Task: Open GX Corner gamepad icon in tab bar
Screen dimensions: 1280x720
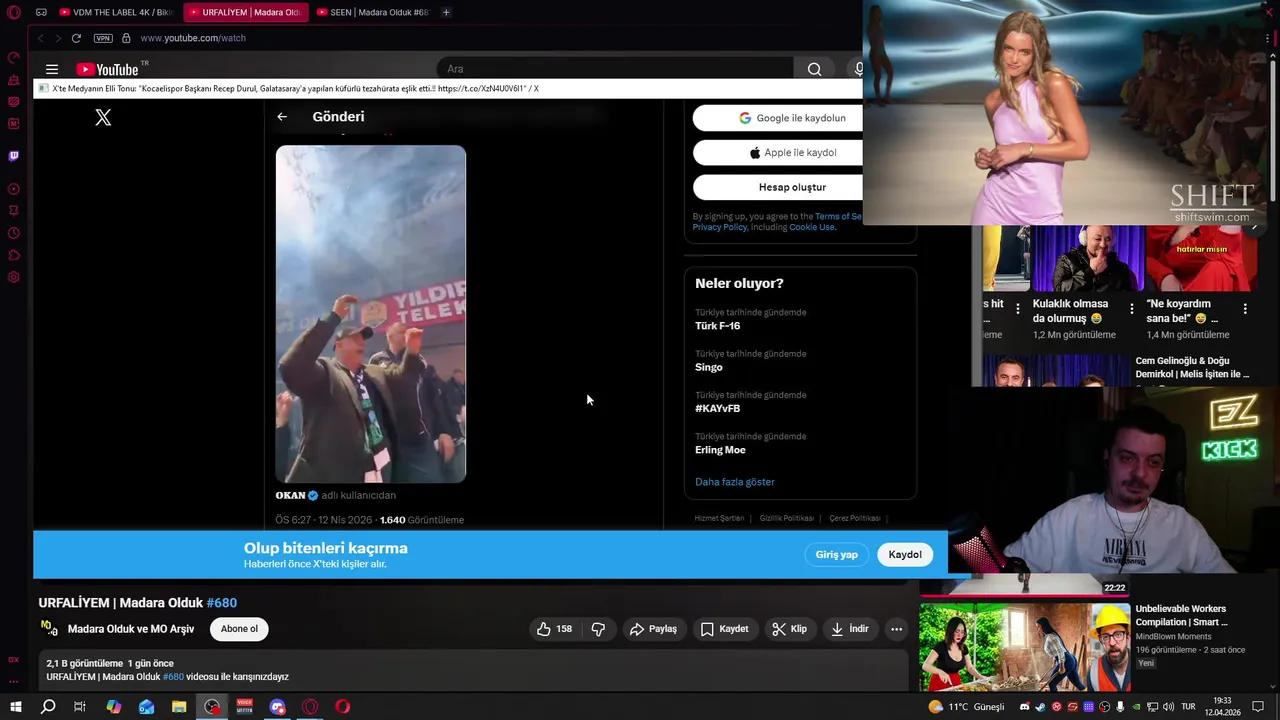Action: point(41,12)
